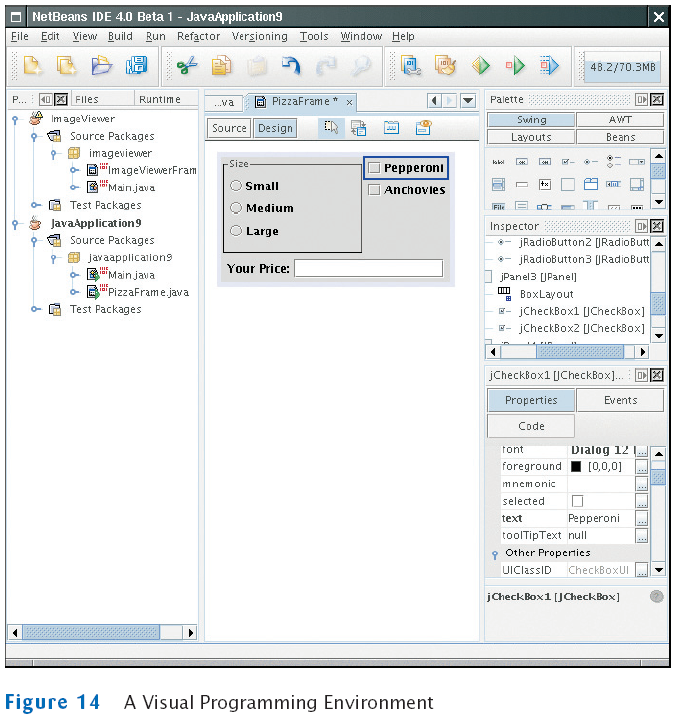Screen dimensions: 677x718
Task: Switch to the Events tab
Action: coord(620,400)
